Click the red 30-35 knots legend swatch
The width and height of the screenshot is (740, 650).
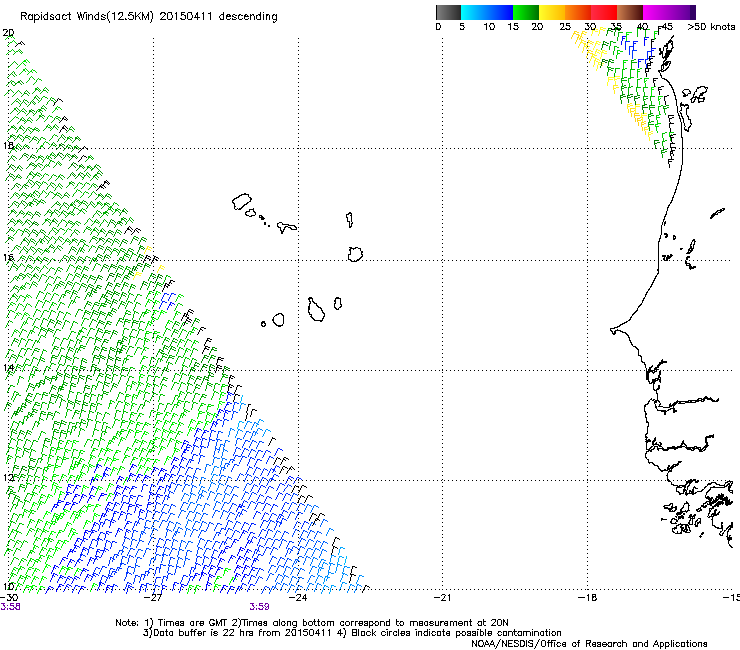pyautogui.click(x=604, y=12)
